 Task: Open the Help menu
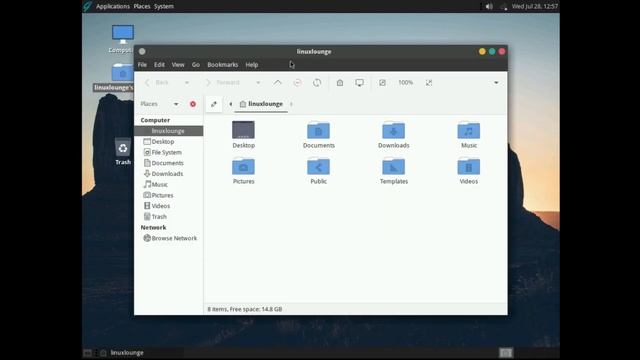(252, 64)
